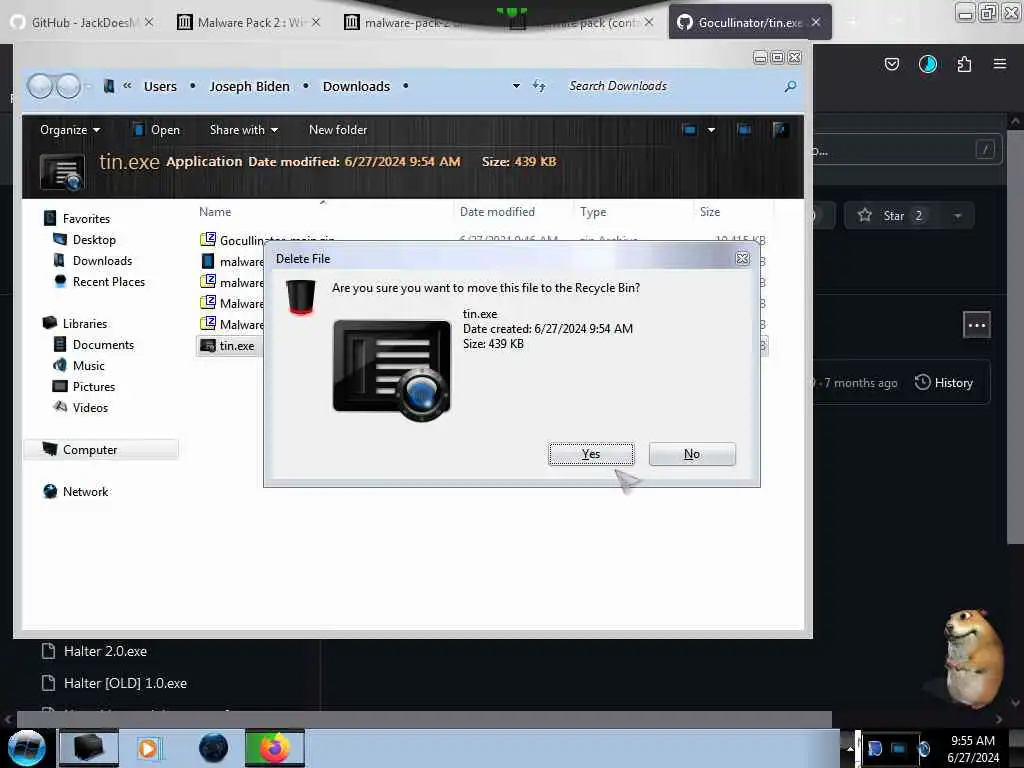Click the refresh icon beside address bar
The width and height of the screenshot is (1024, 768).
pos(539,86)
